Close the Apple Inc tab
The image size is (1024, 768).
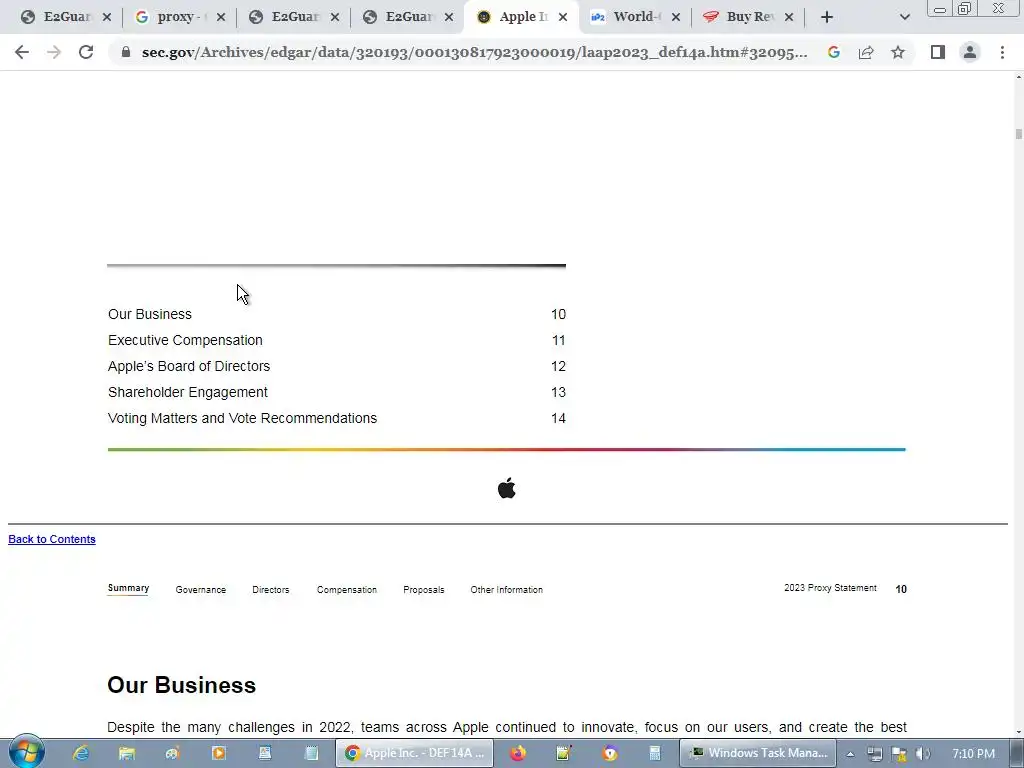pos(563,18)
